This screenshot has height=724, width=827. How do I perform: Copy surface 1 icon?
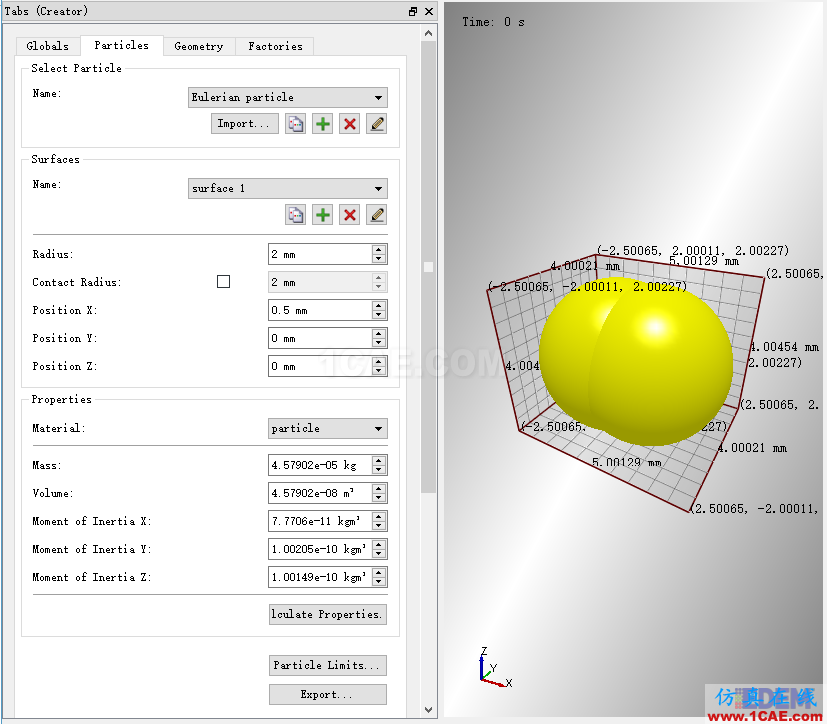click(x=295, y=215)
